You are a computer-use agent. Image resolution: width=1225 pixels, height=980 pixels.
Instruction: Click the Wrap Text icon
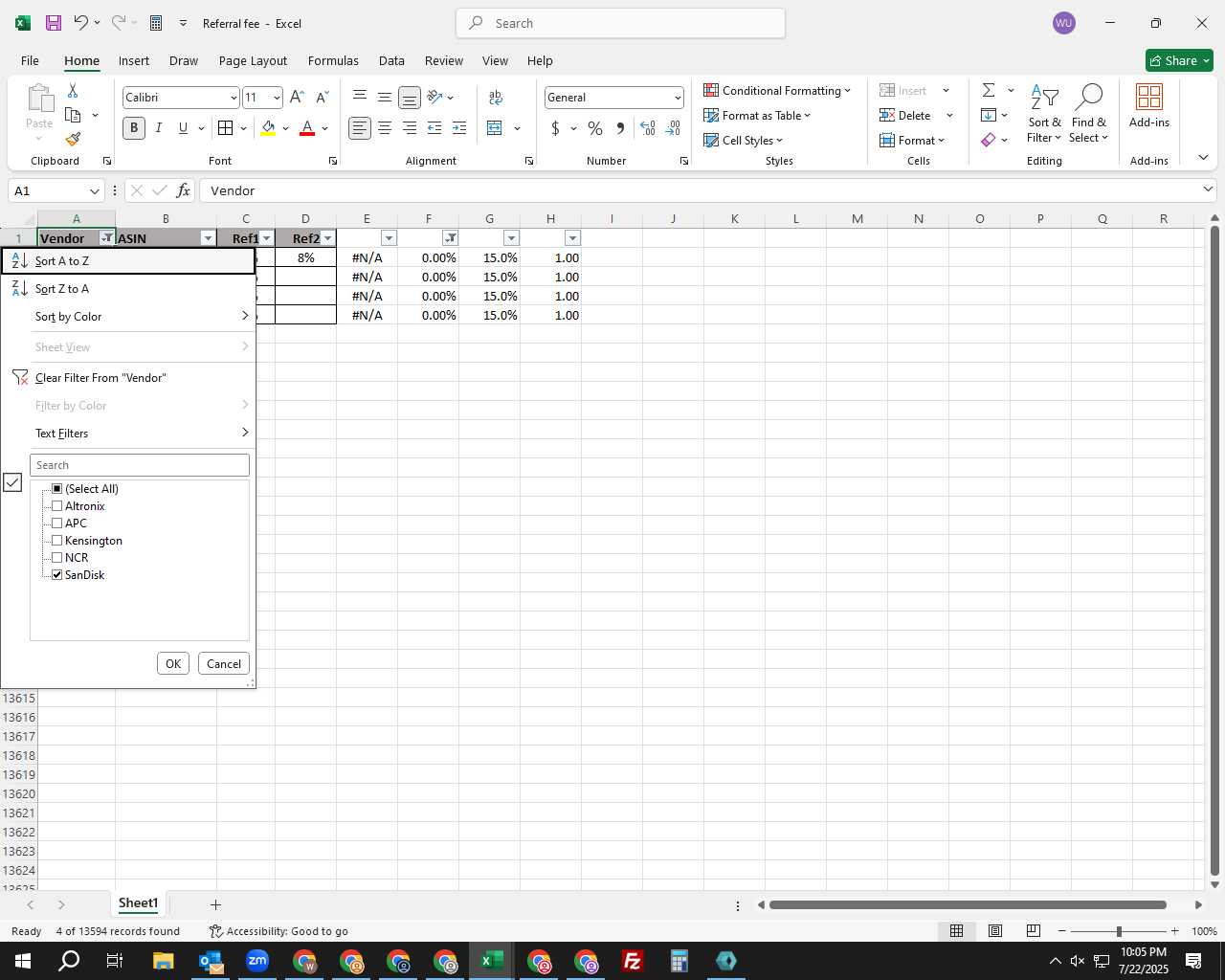[496, 97]
